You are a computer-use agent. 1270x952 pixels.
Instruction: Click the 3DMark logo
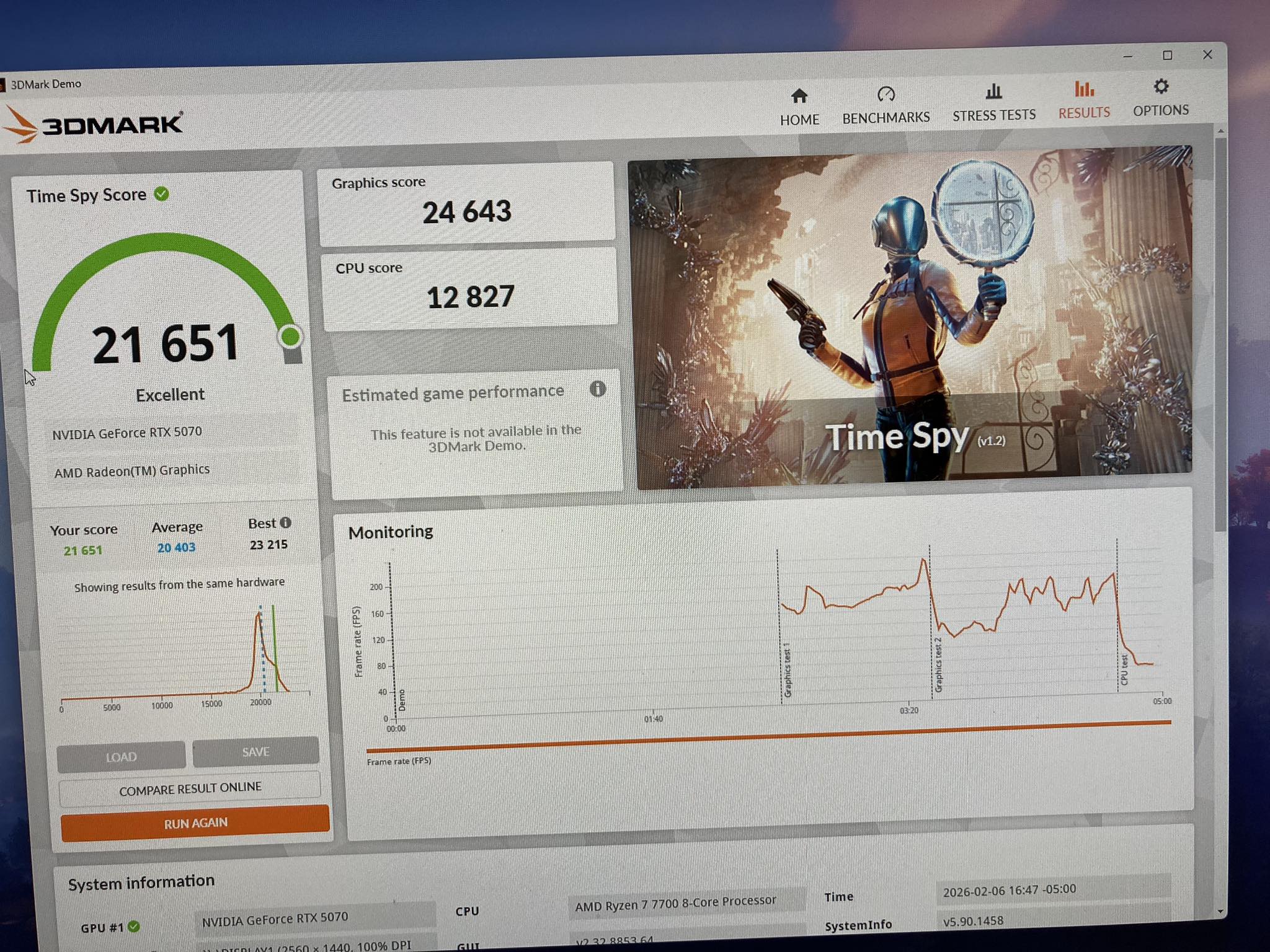pyautogui.click(x=93, y=125)
